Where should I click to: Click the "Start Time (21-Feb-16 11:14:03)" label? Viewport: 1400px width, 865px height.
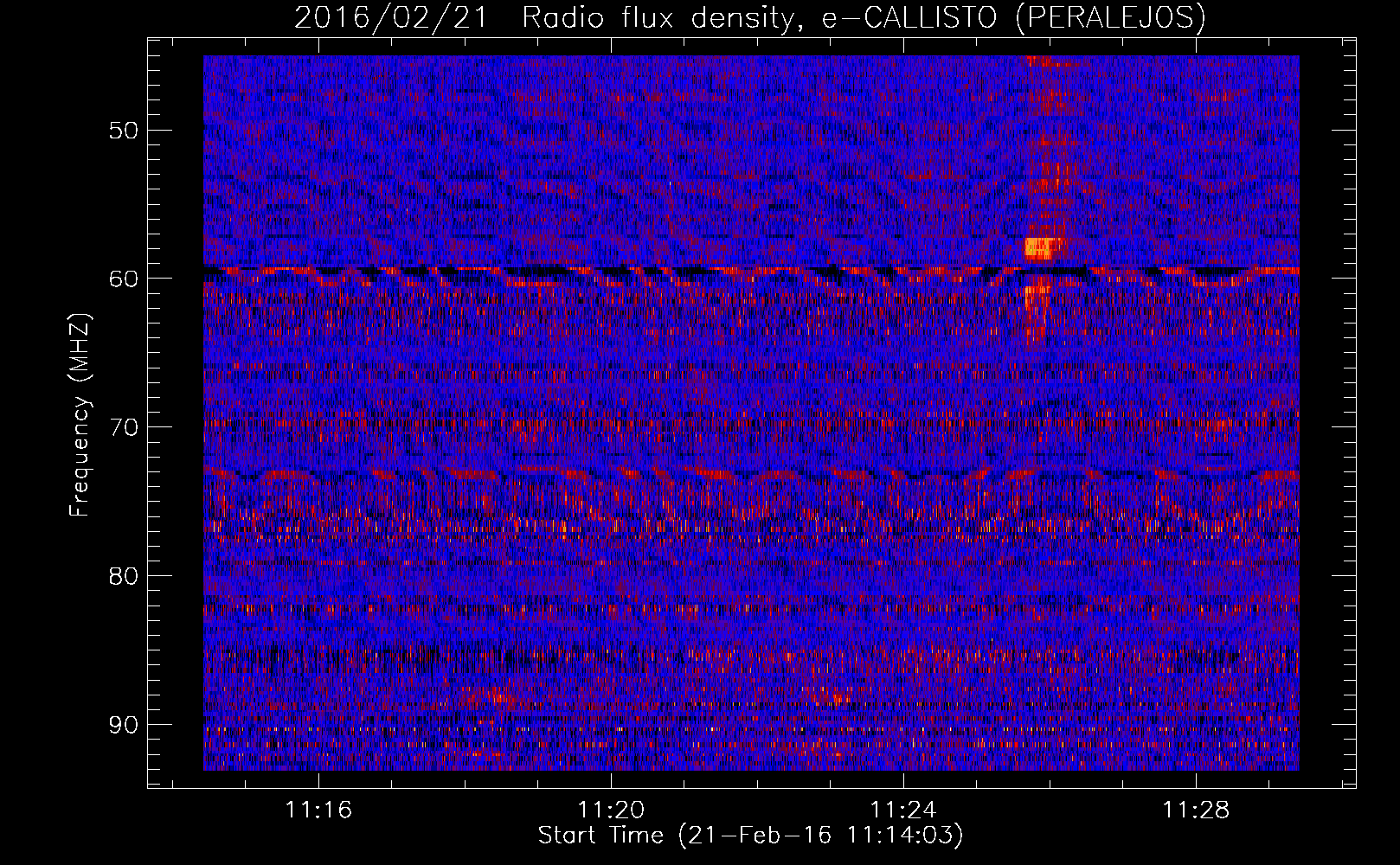click(x=750, y=836)
